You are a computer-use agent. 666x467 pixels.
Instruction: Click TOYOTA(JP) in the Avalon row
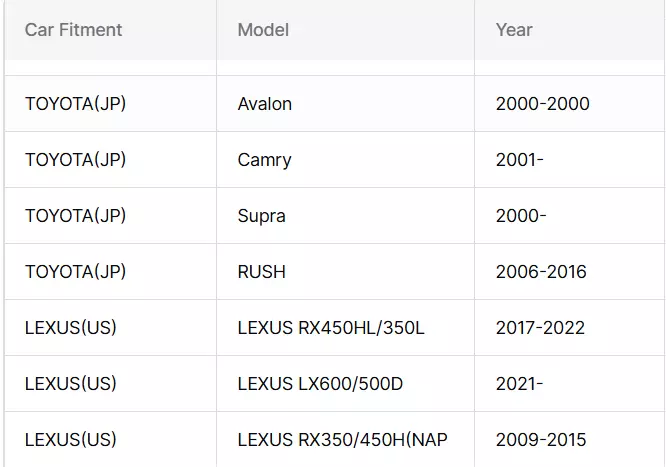75,104
